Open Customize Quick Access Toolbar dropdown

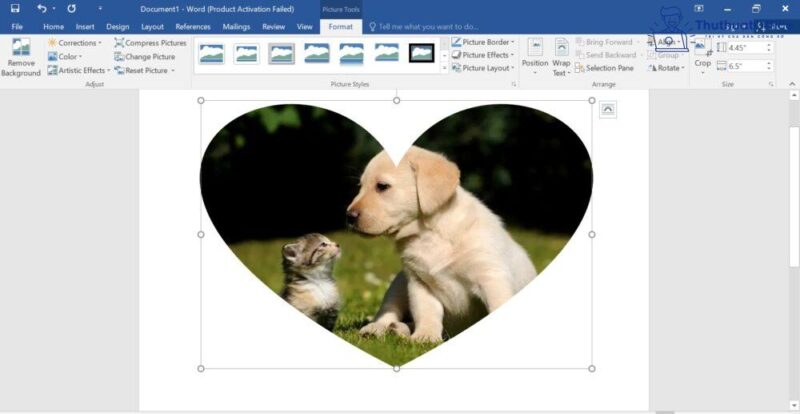[x=100, y=9]
